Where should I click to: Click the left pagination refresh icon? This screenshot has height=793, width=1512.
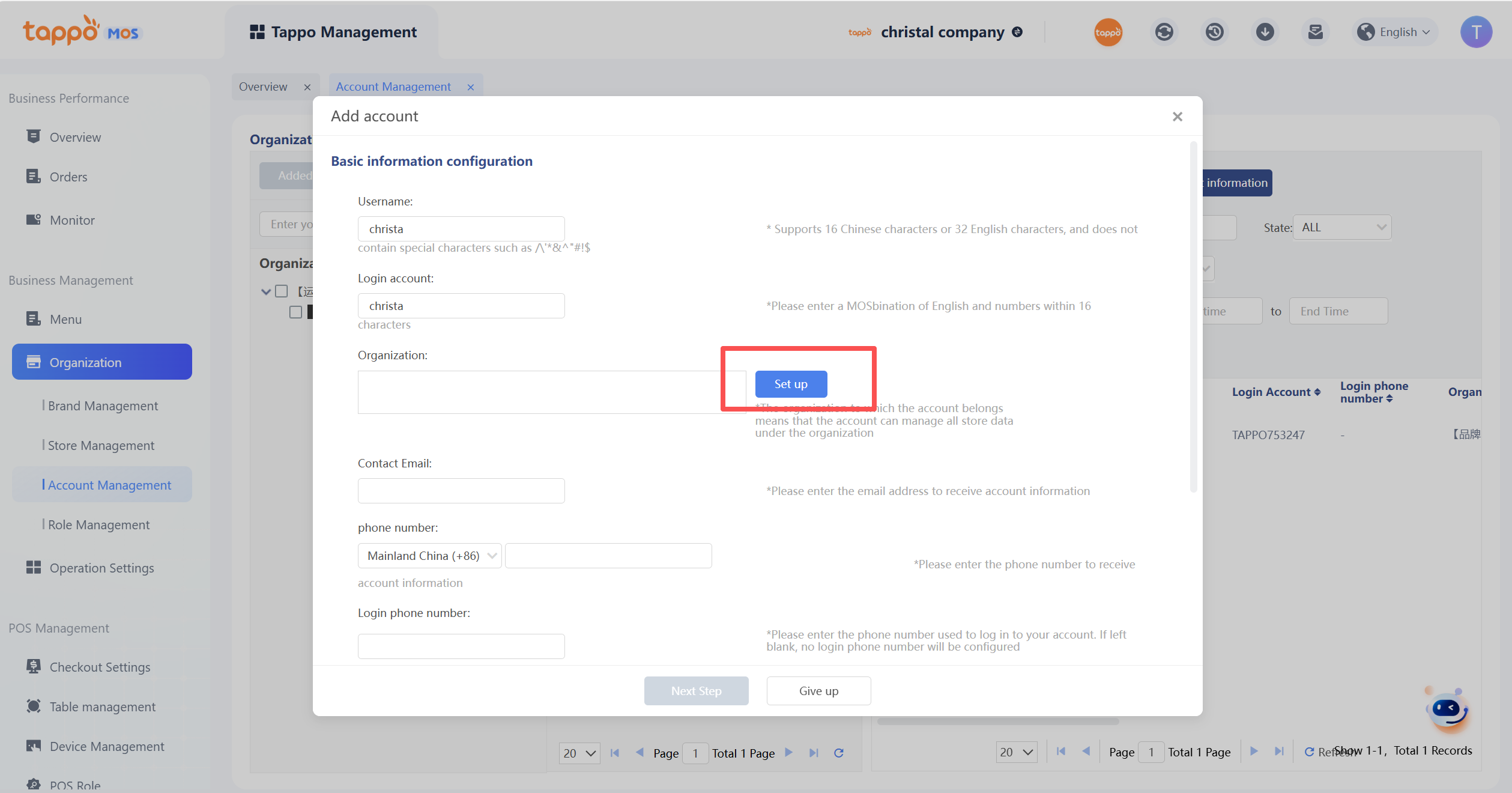[839, 753]
